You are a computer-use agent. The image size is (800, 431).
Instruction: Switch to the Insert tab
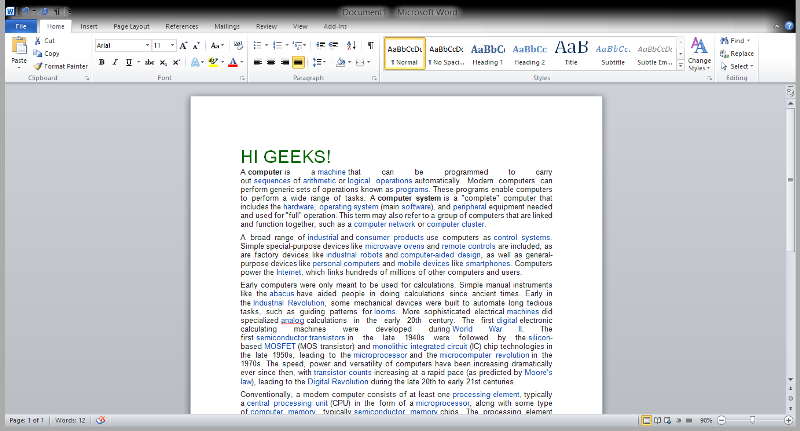pos(89,26)
